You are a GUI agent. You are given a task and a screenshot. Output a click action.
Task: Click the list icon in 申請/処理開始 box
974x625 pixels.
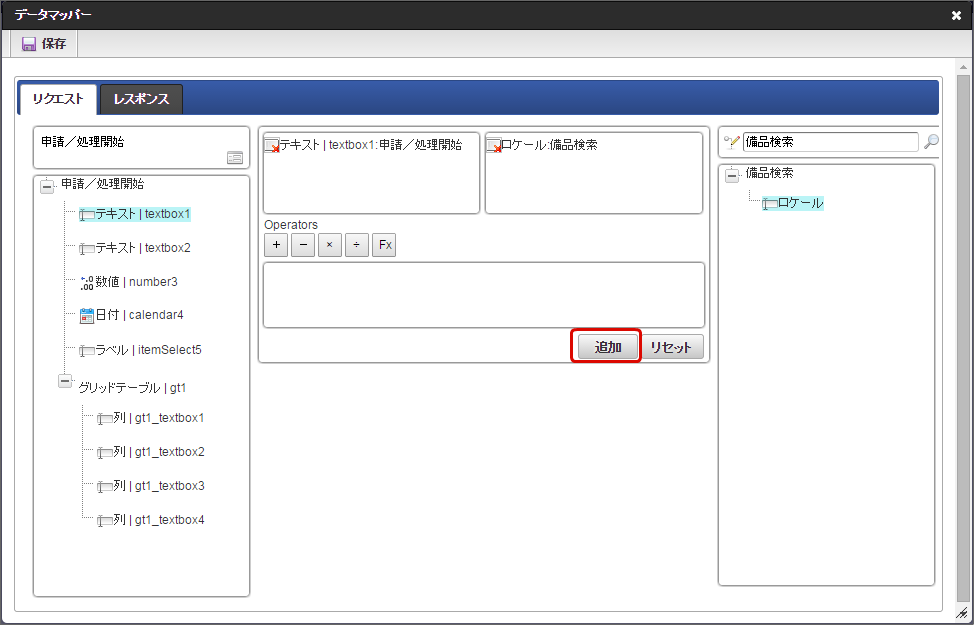(234, 157)
